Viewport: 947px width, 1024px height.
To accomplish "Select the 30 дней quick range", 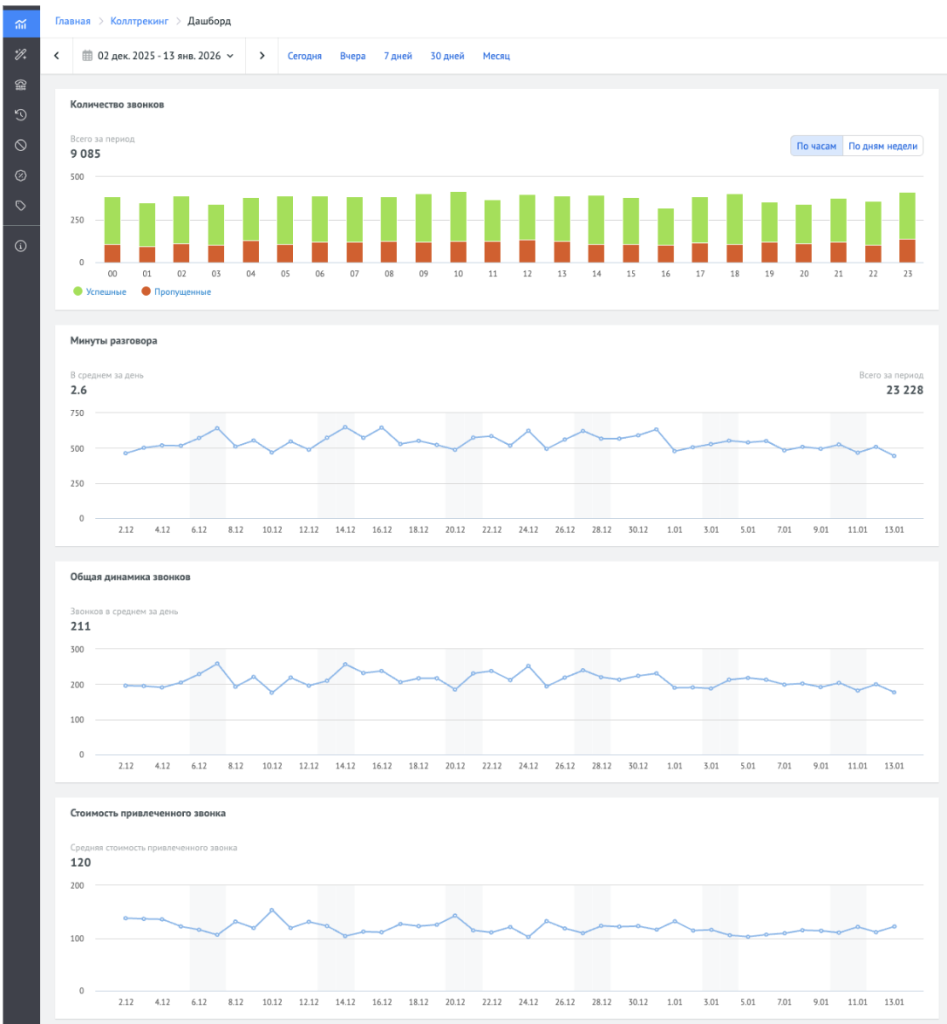I will 447,56.
